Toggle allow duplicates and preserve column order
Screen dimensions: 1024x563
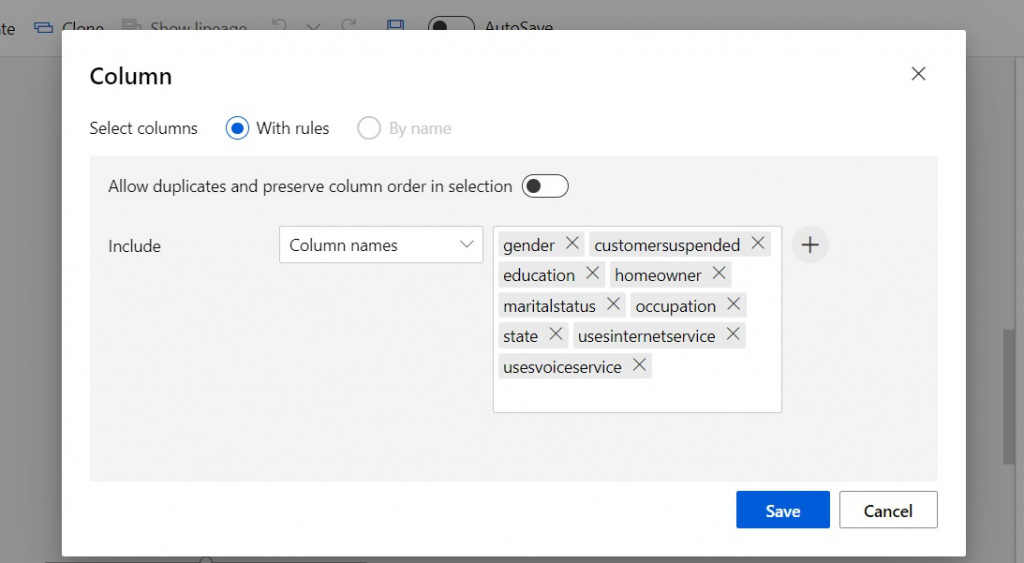pyautogui.click(x=545, y=186)
